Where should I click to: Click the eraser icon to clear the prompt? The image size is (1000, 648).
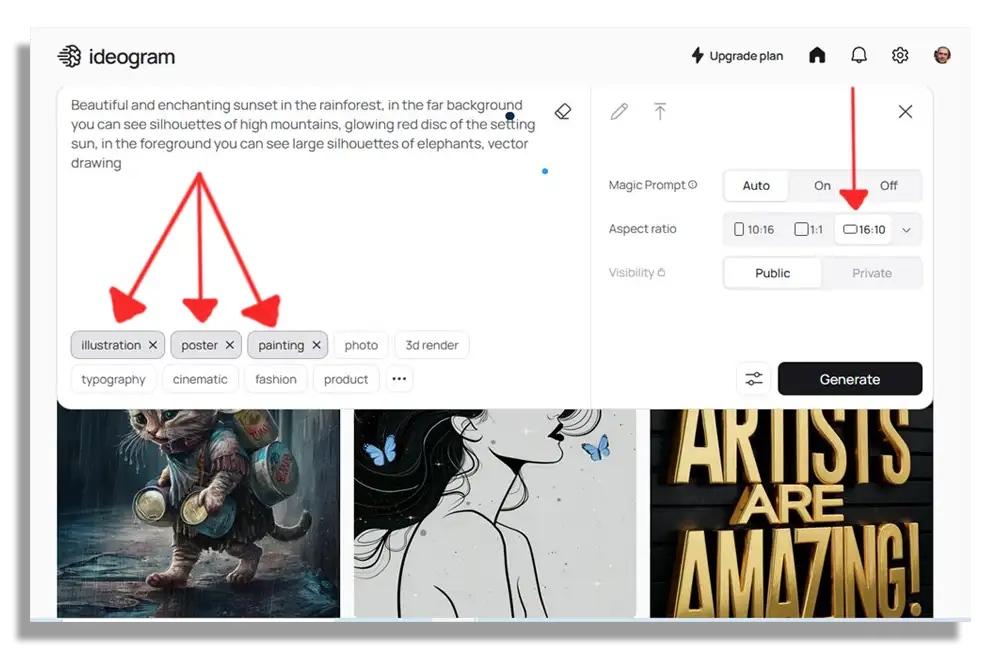tap(562, 112)
